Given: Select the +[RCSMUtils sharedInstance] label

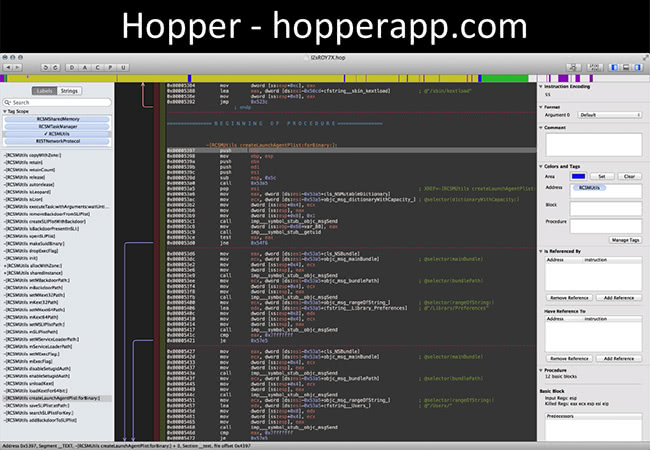Looking at the screenshot, I should point(33,273).
